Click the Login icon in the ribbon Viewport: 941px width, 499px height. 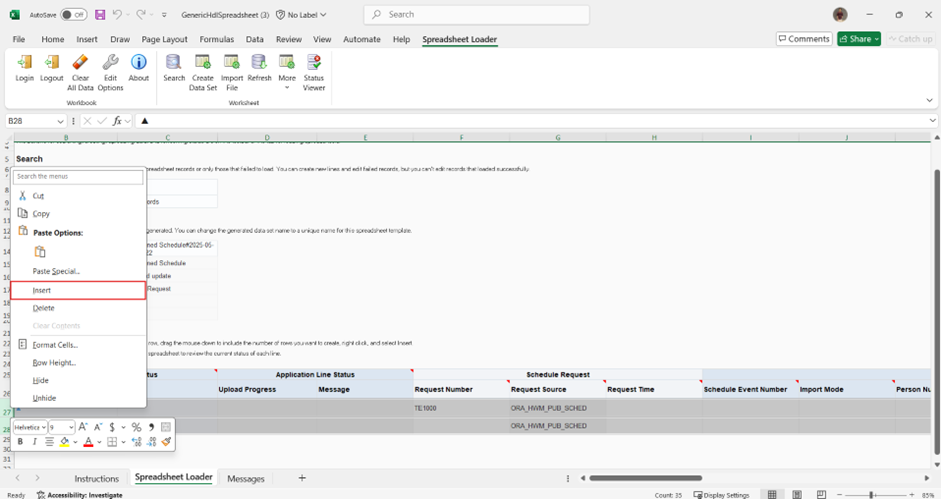click(24, 68)
